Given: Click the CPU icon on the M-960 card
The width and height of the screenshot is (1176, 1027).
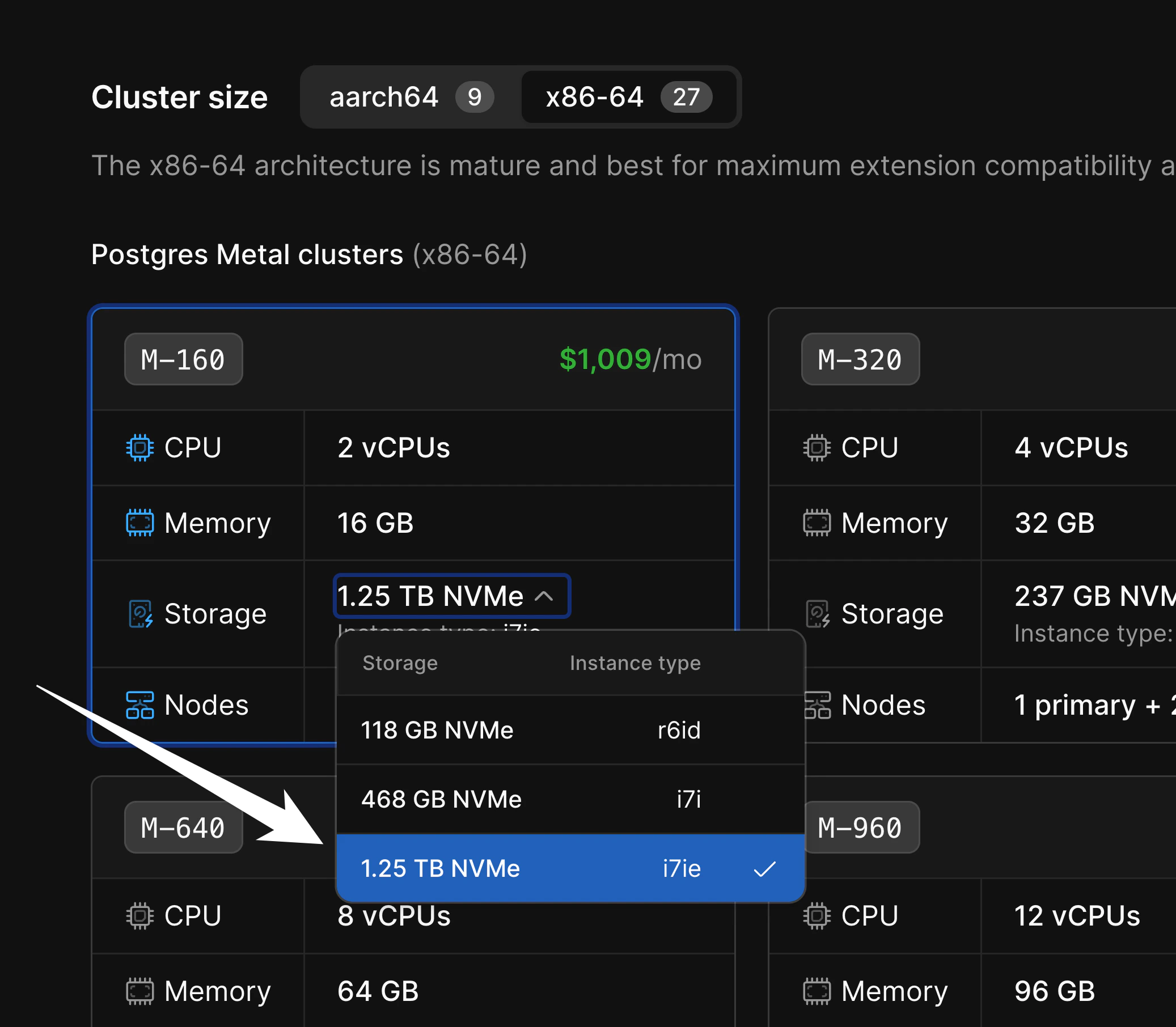Looking at the screenshot, I should [x=817, y=915].
